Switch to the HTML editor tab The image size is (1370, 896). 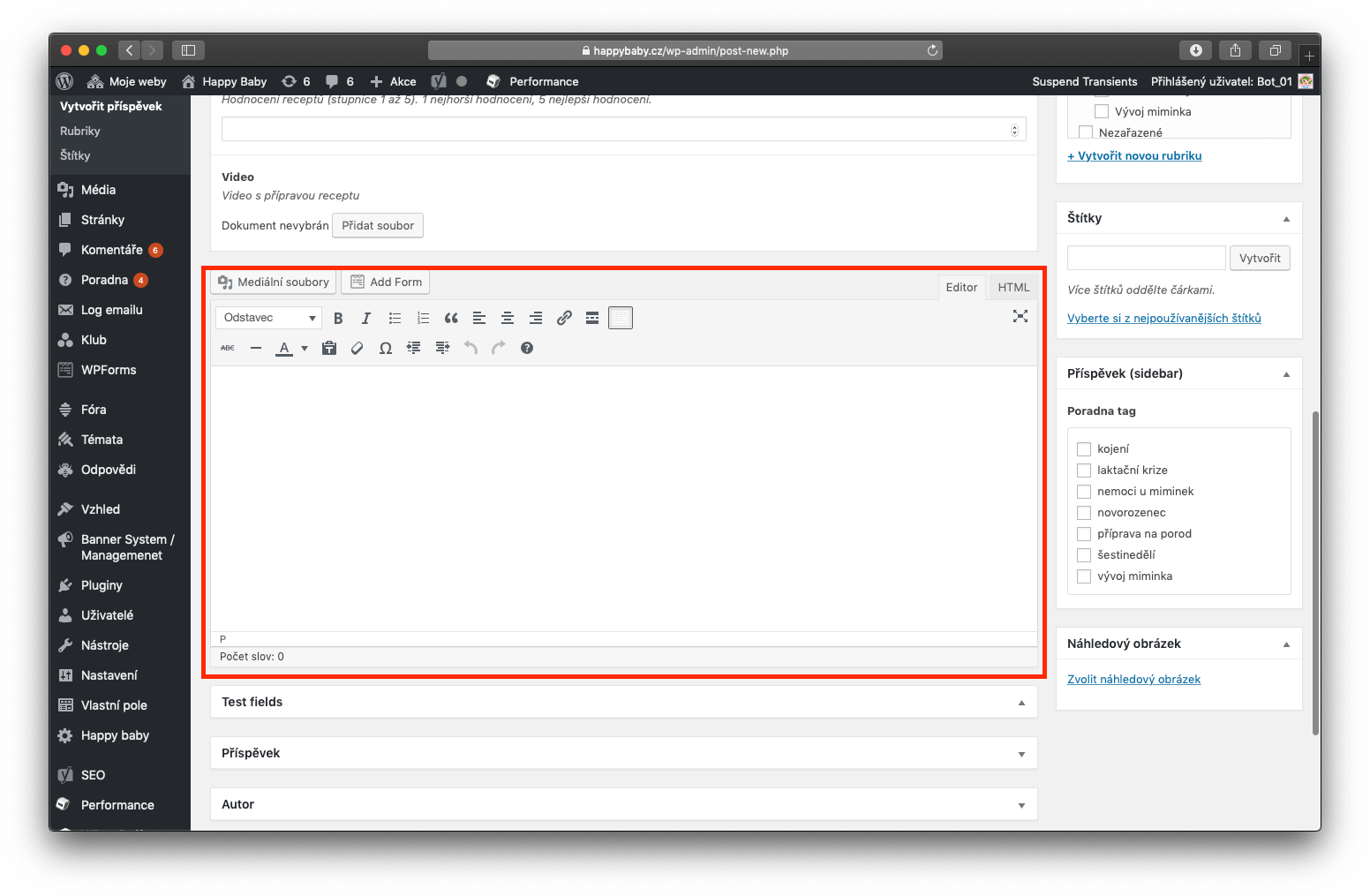(x=1013, y=287)
